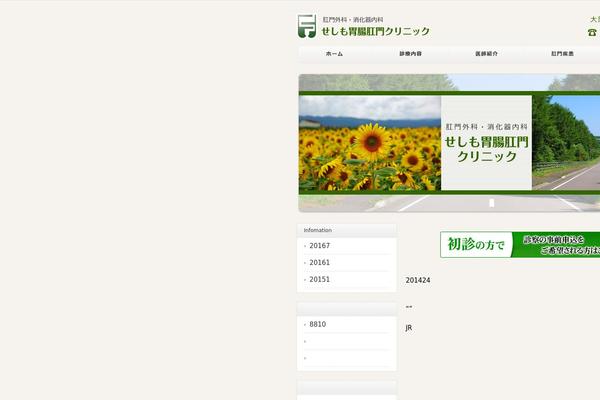
Task: Click the telephone icon in the header
Action: coord(592,33)
